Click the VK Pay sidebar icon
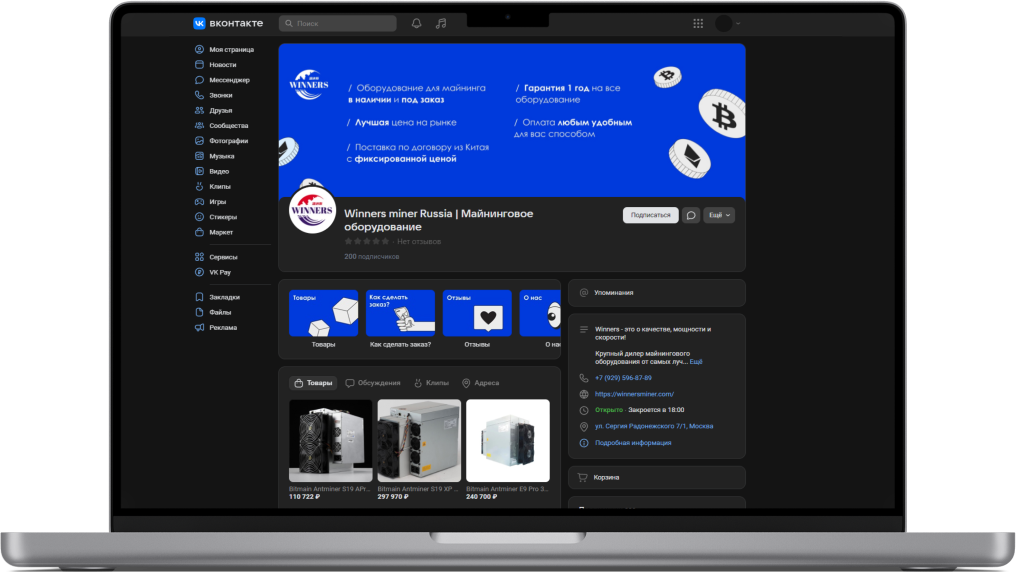The image size is (1016, 572). (x=199, y=272)
